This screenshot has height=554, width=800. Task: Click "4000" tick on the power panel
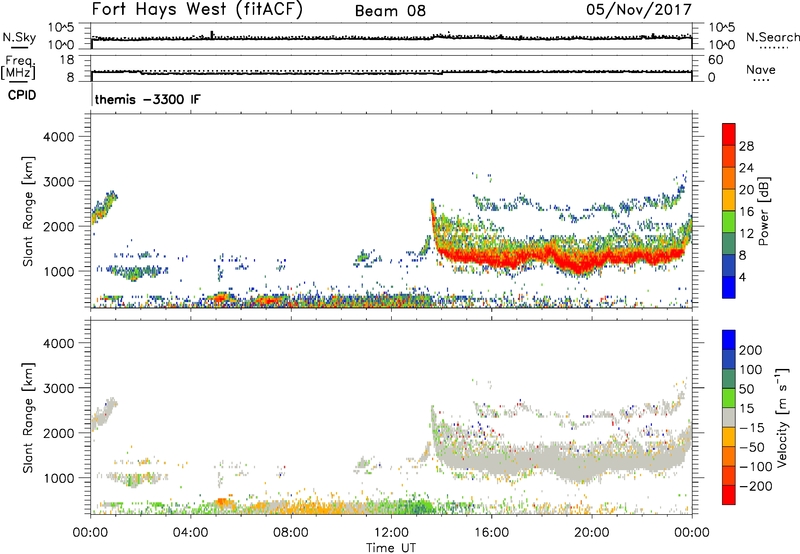coord(59,137)
